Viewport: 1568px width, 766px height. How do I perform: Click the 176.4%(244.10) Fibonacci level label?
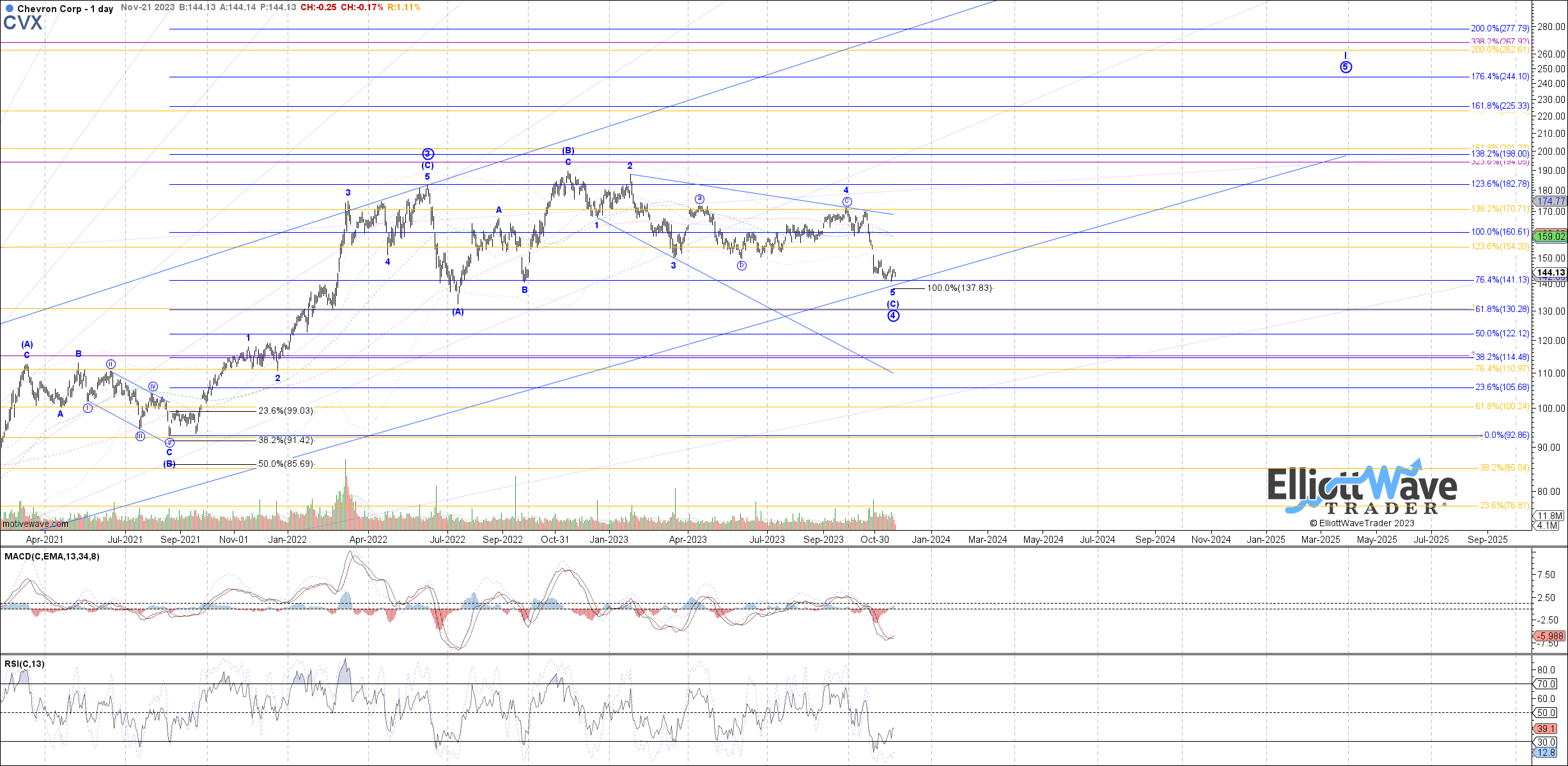click(1500, 77)
